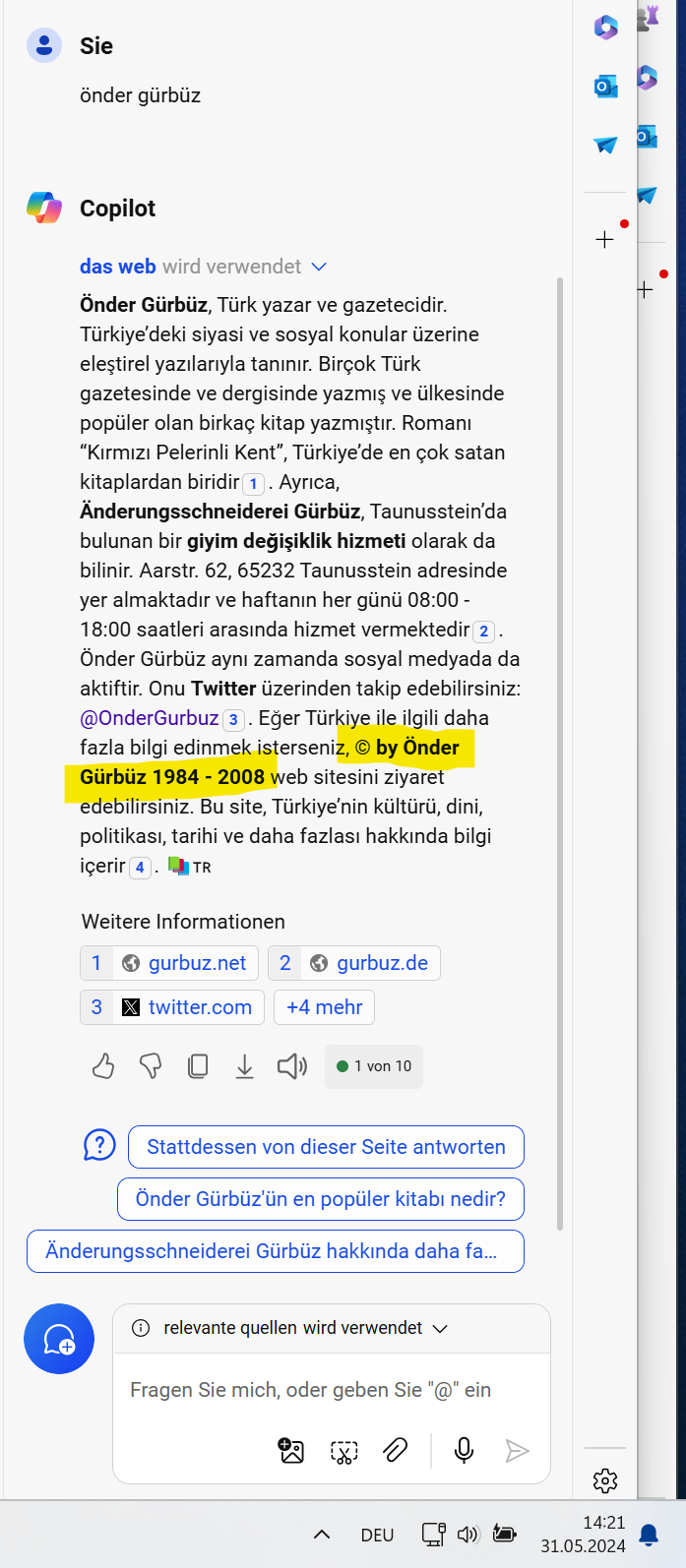Send the message with the arrow icon

517,1450
